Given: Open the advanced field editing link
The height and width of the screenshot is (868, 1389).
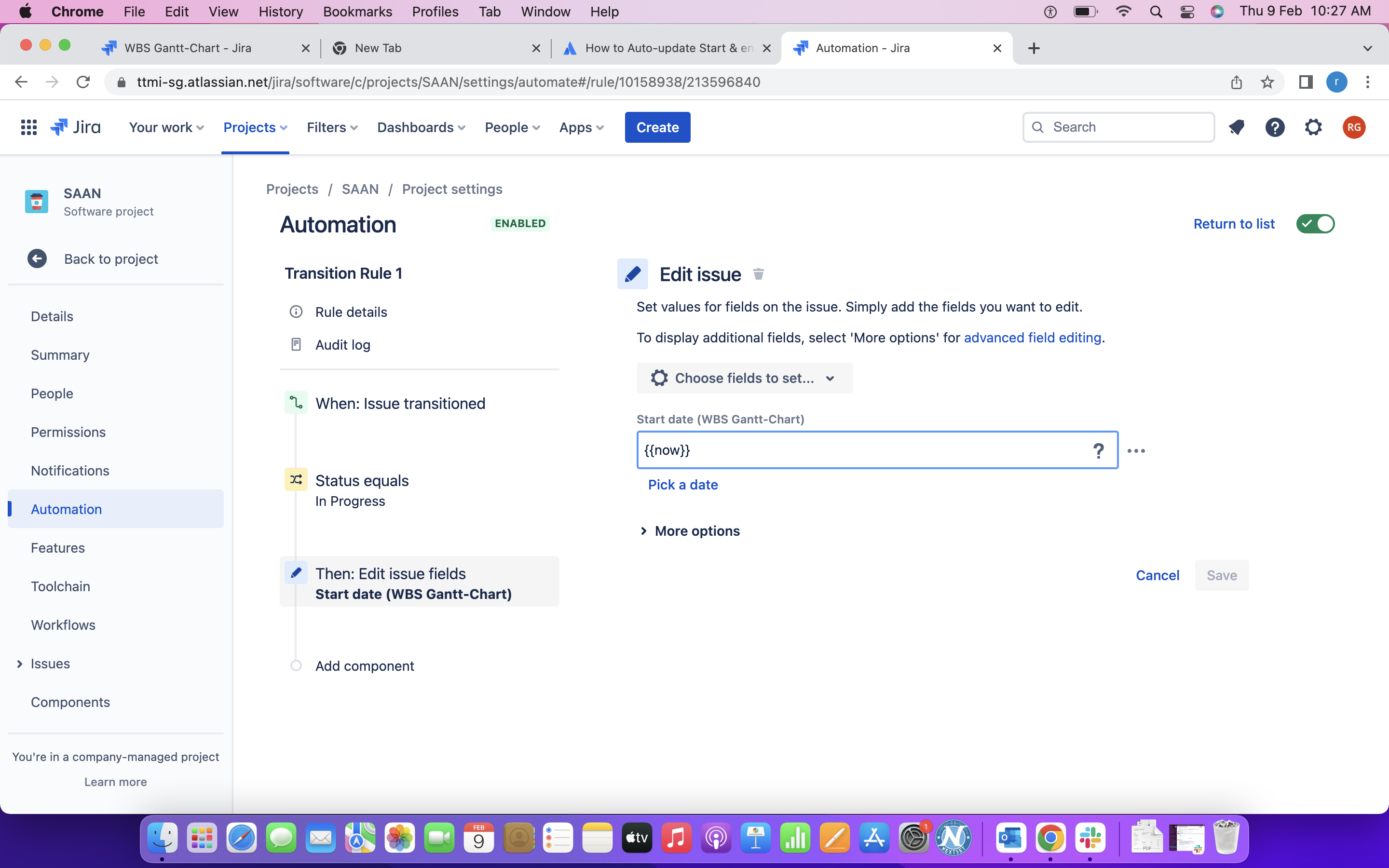Looking at the screenshot, I should tap(1032, 338).
